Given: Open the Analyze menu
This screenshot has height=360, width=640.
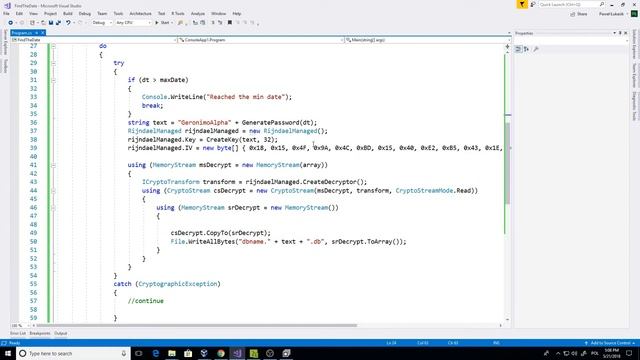Looking at the screenshot, I should pyautogui.click(x=198, y=13).
